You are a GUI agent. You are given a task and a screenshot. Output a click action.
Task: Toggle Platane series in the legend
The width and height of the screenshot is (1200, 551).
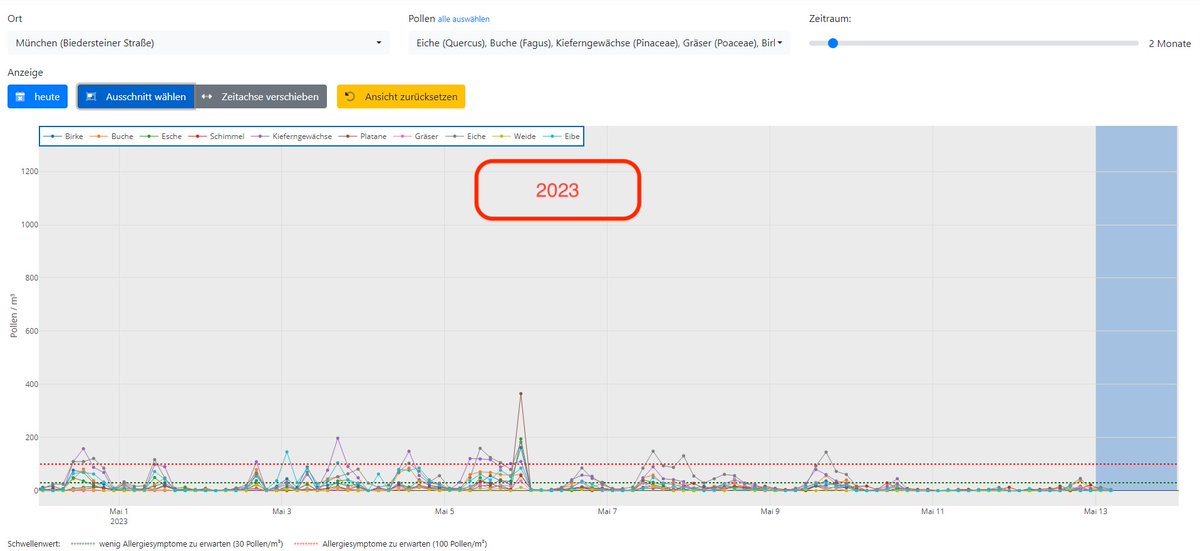click(363, 136)
